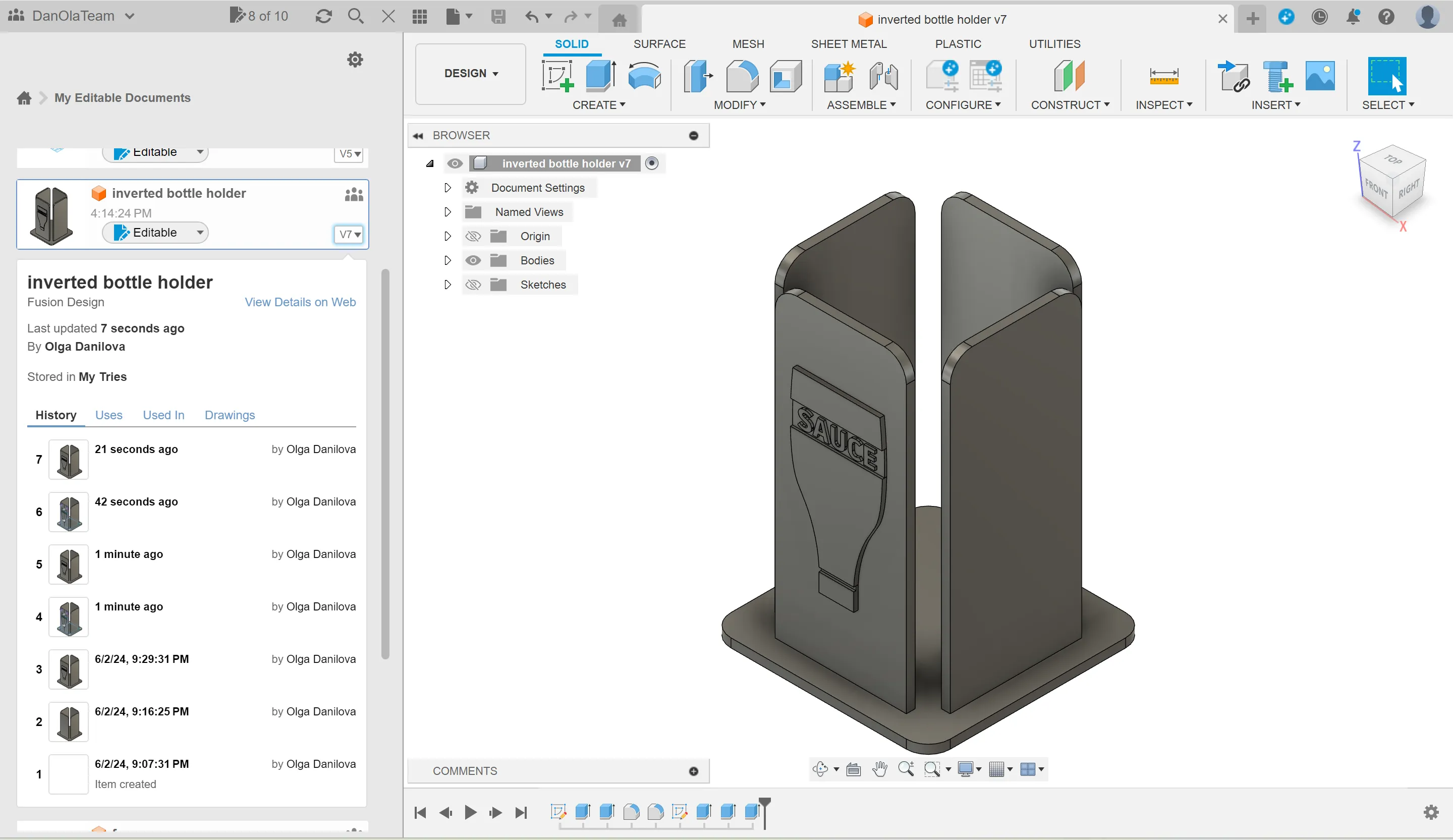Click My Editable Documents breadcrumb
Screen dimensions: 1453x840
(x=122, y=98)
